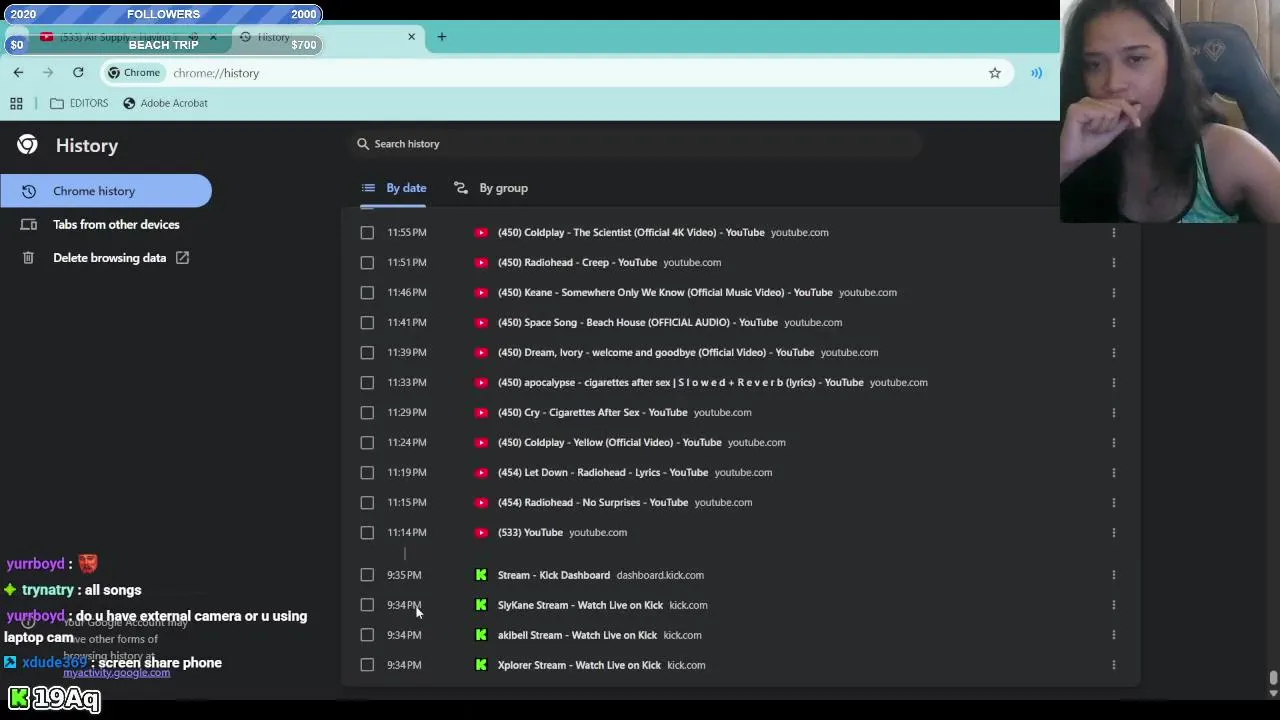The width and height of the screenshot is (1280, 720).
Task: Open akibell Stream Watch Live link
Action: tap(577, 635)
